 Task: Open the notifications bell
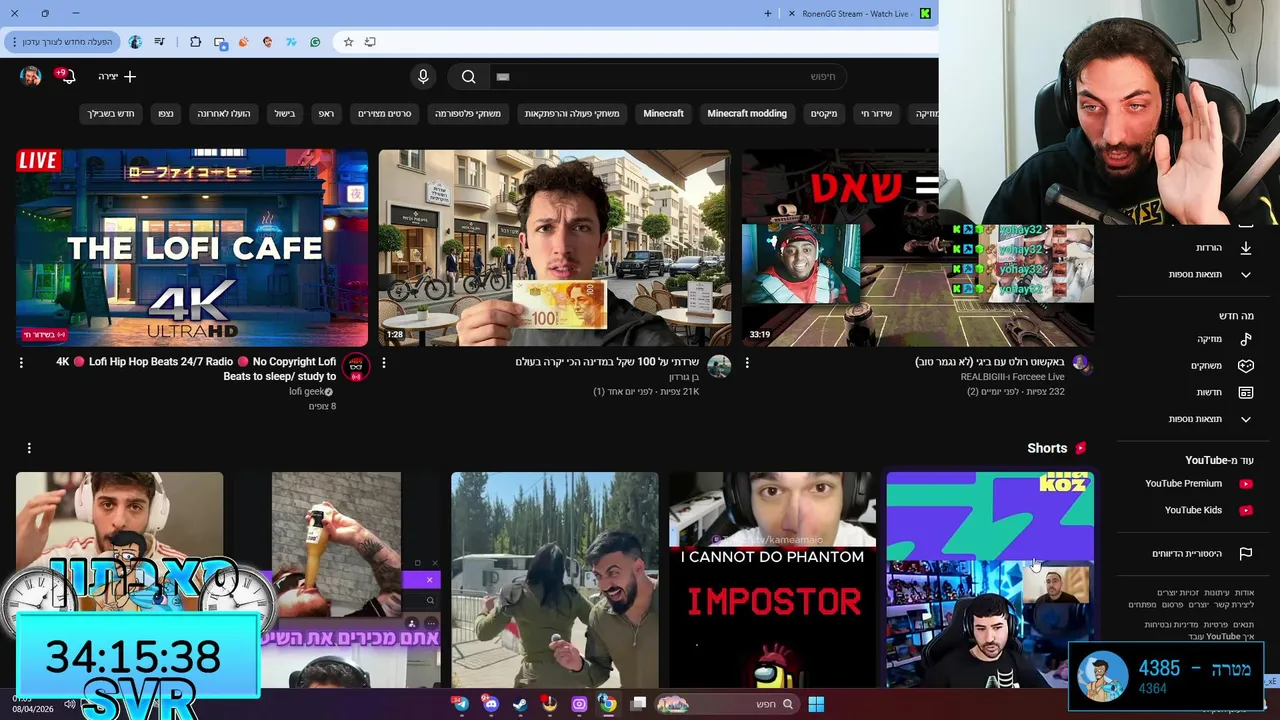coord(67,77)
